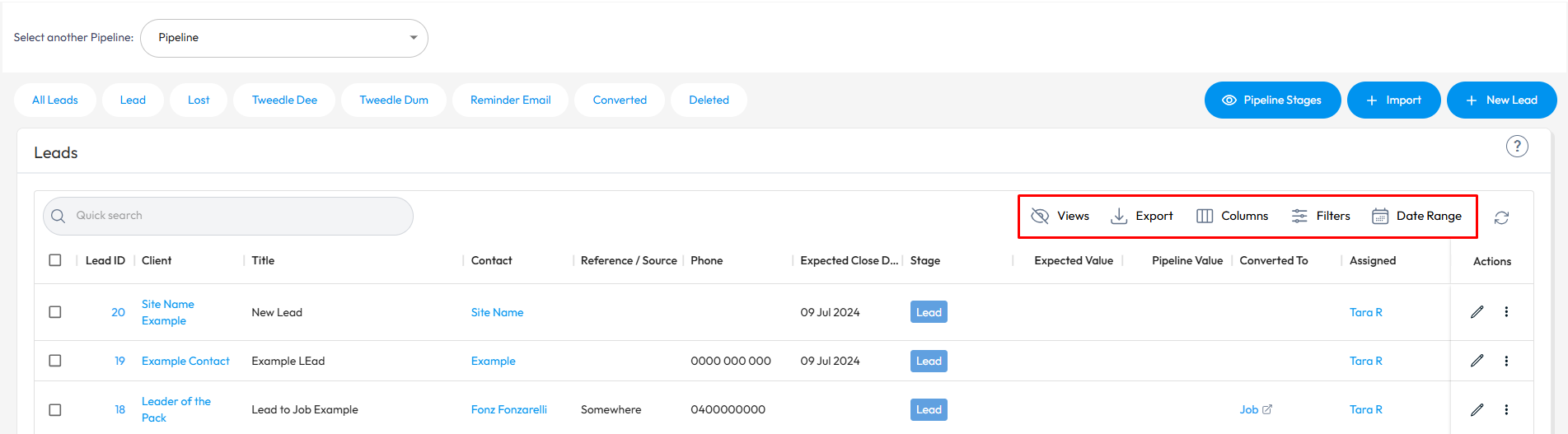Open Tara R assigned to lead 20

click(x=1366, y=312)
